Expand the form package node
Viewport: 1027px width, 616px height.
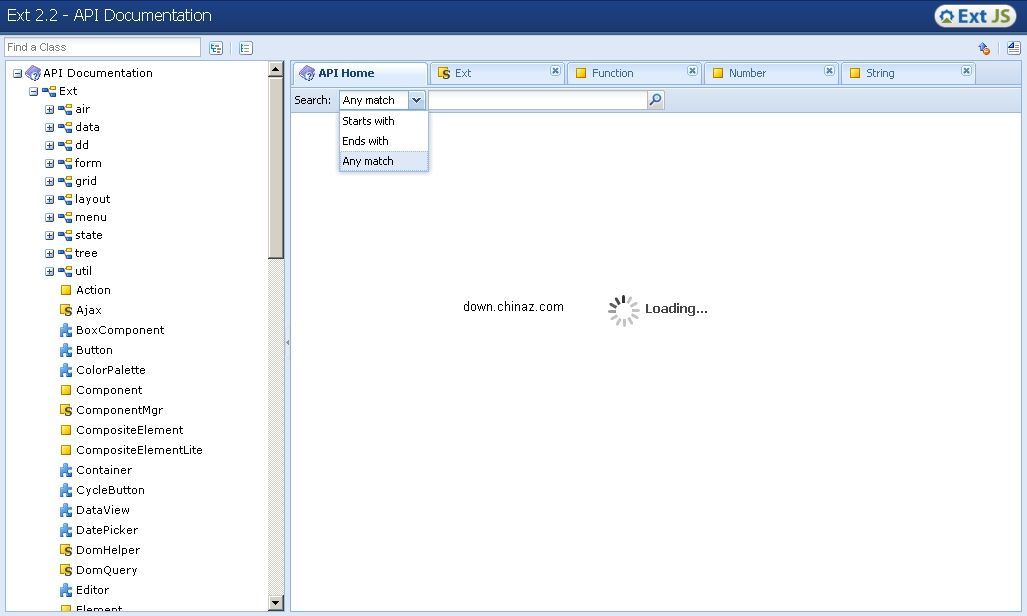pos(49,163)
